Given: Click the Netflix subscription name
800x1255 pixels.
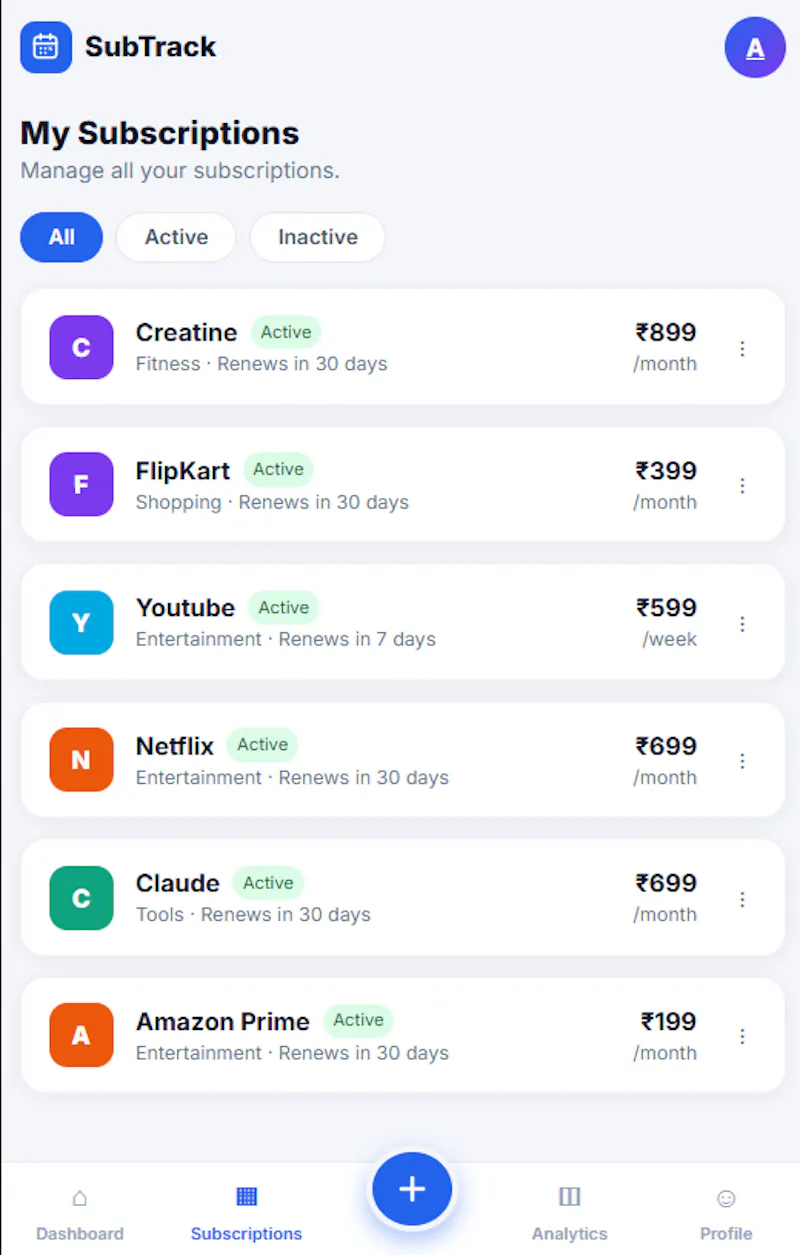Looking at the screenshot, I should (x=175, y=746).
